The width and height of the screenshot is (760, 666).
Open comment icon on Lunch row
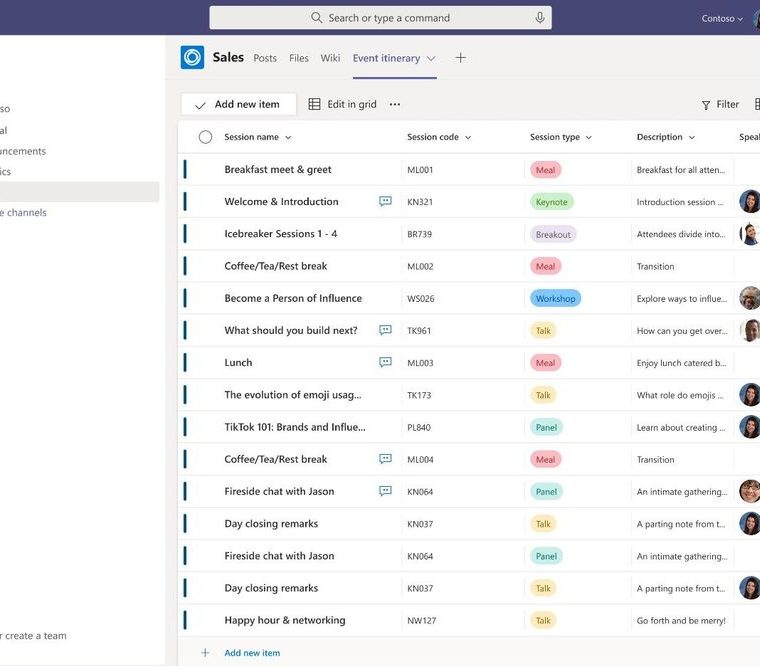(x=385, y=363)
